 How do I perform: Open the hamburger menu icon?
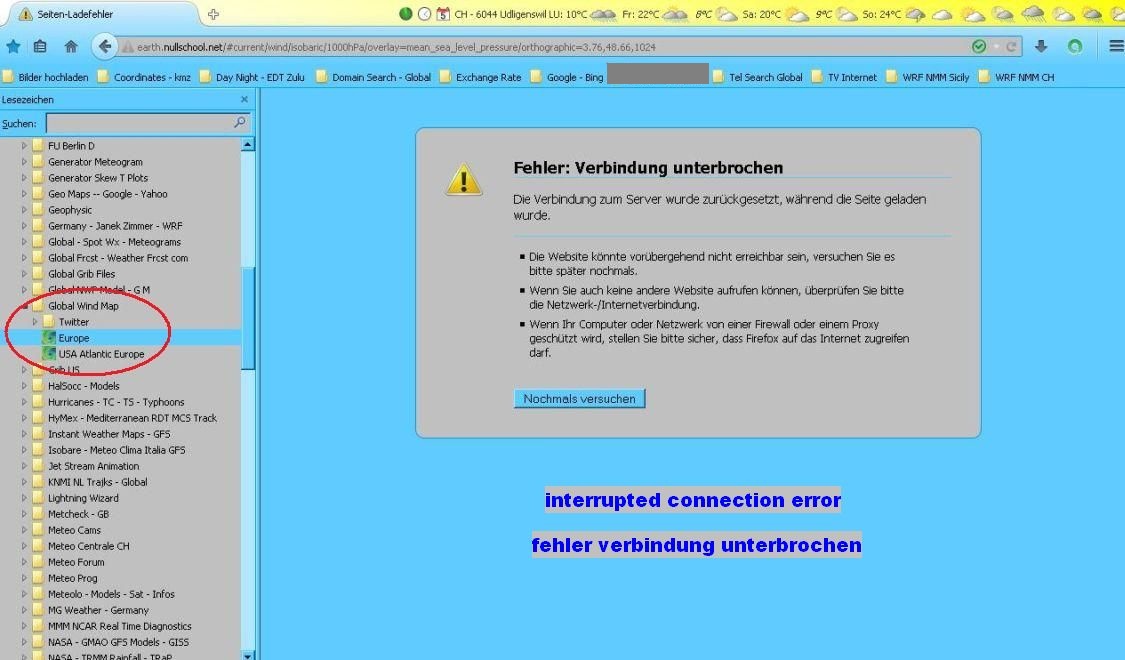point(1116,47)
